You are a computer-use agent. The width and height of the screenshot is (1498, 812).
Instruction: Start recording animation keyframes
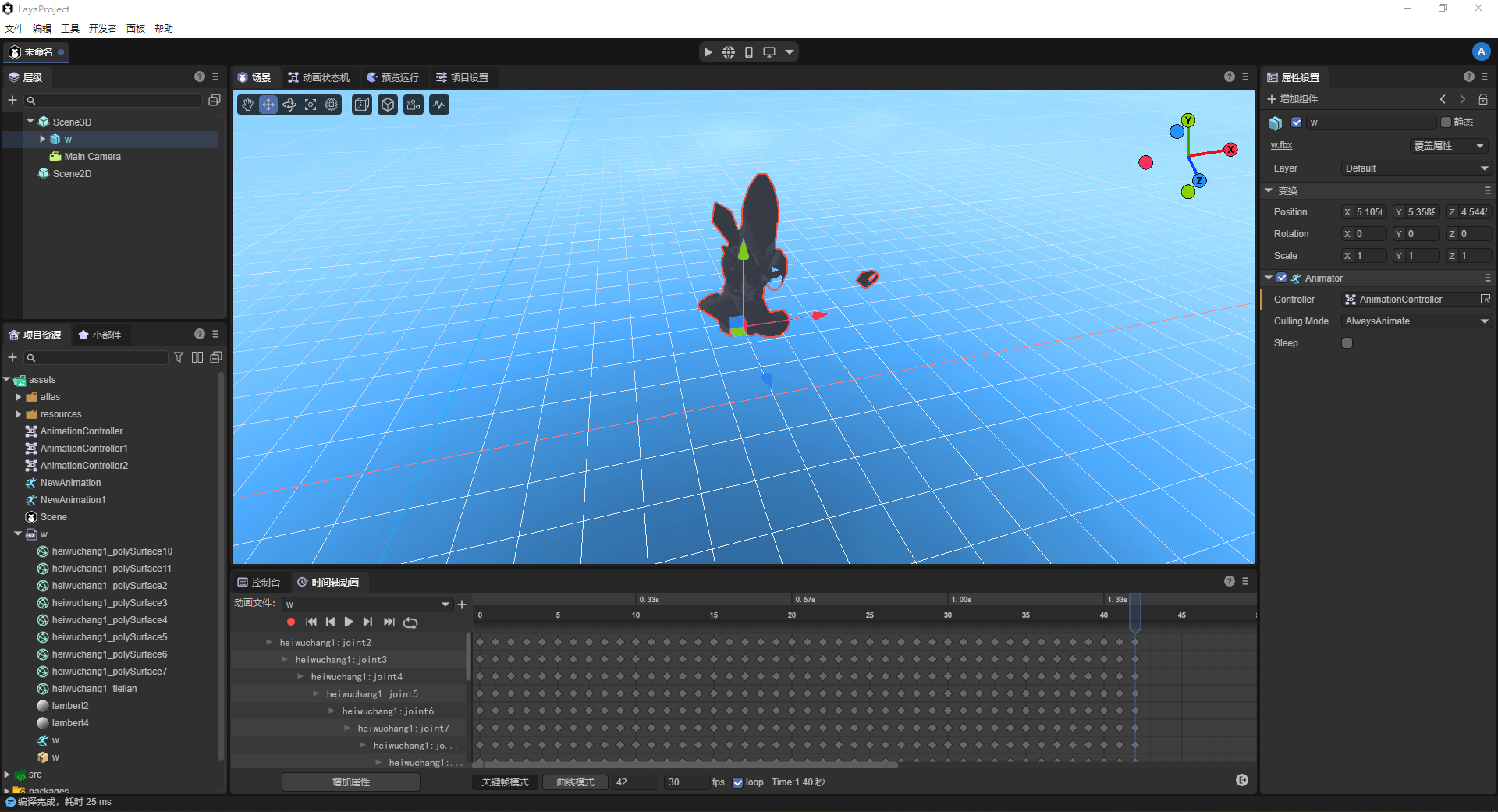(291, 622)
